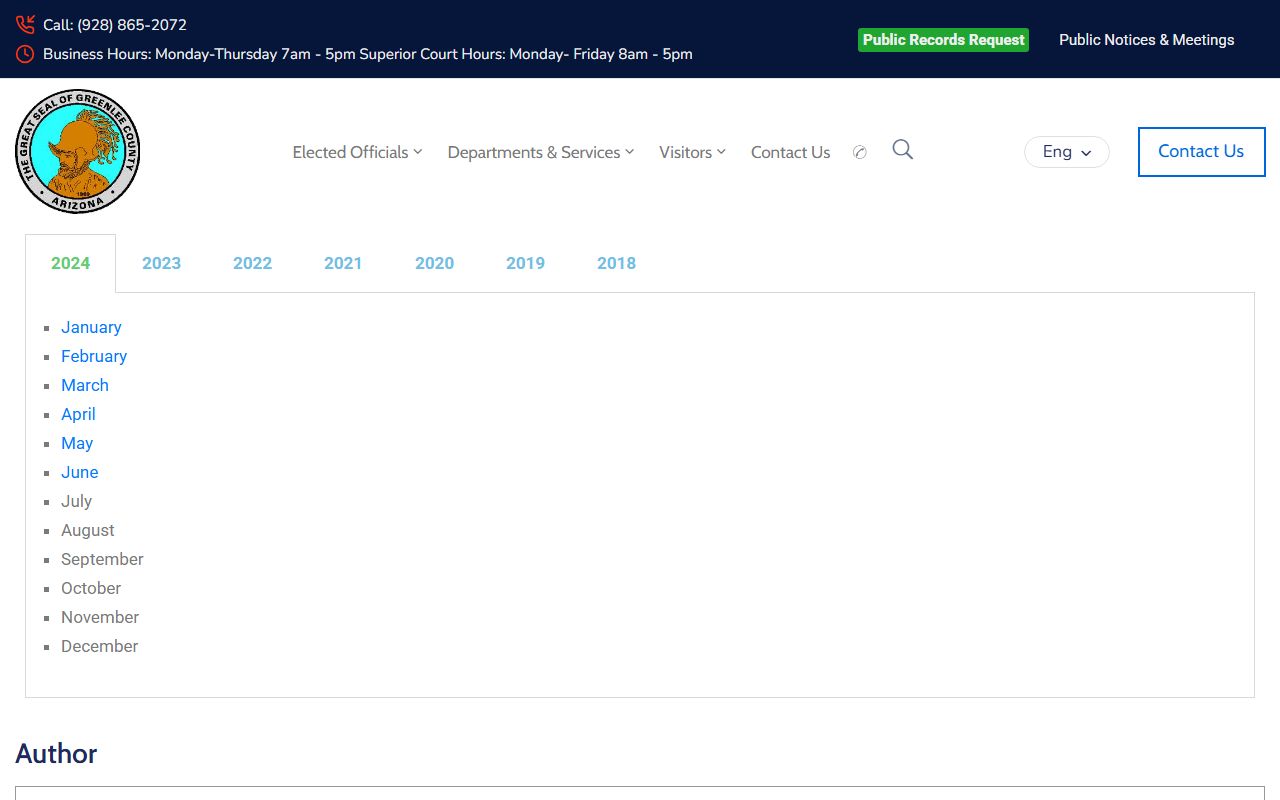Switch to the 2023 tab

click(x=161, y=263)
